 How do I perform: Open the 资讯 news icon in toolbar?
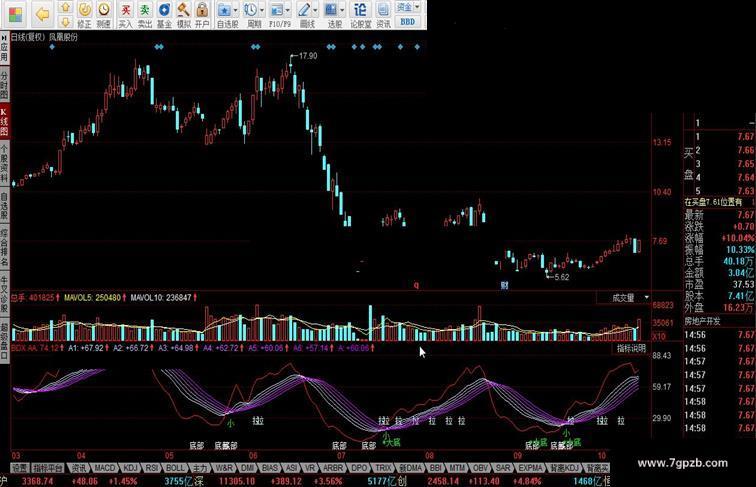tap(383, 14)
